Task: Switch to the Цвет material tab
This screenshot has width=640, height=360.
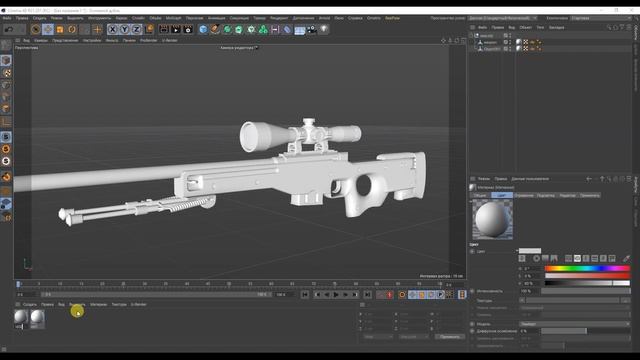Action: pyautogui.click(x=502, y=196)
